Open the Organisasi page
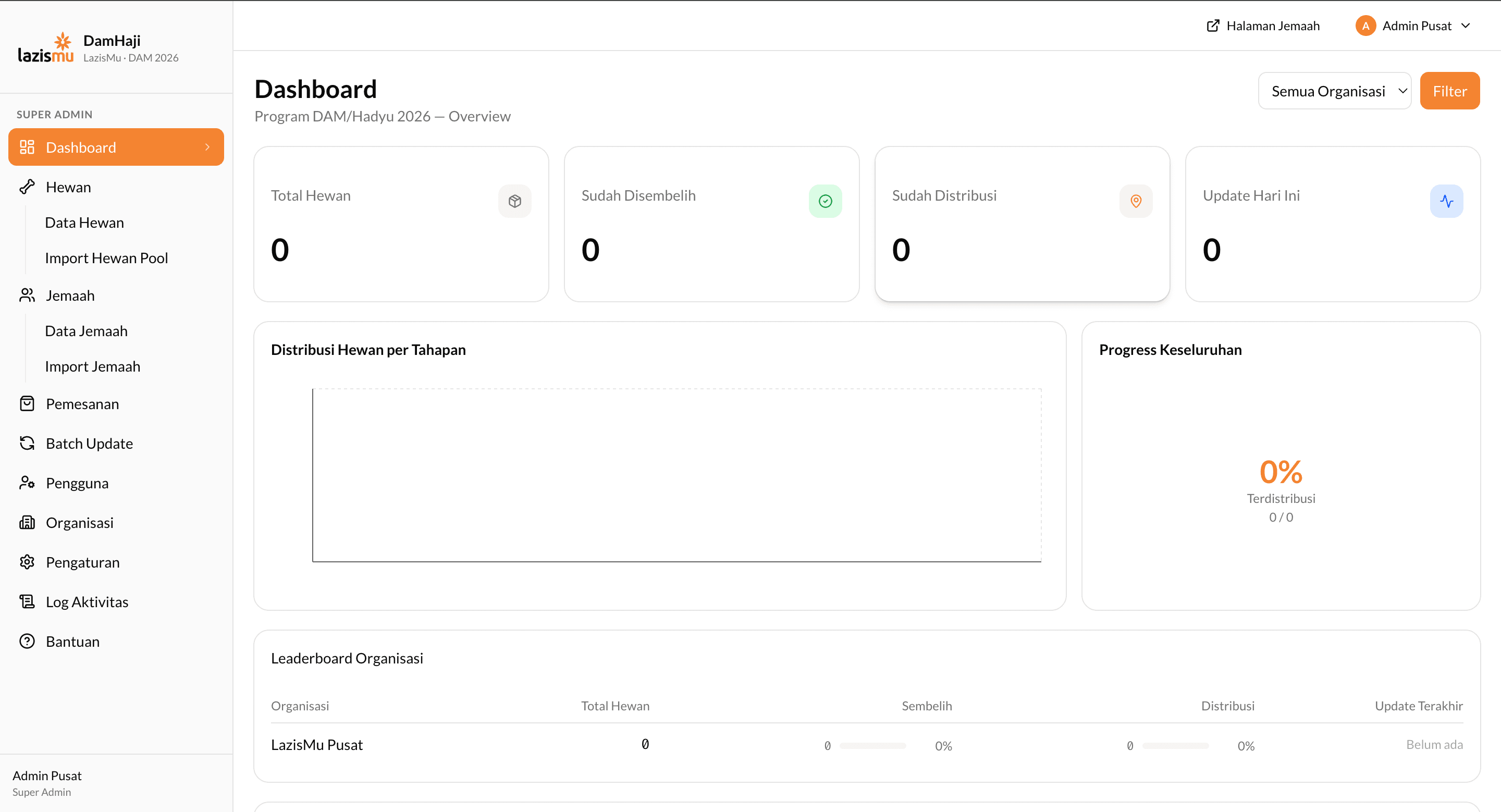The width and height of the screenshot is (1501, 812). (116, 523)
